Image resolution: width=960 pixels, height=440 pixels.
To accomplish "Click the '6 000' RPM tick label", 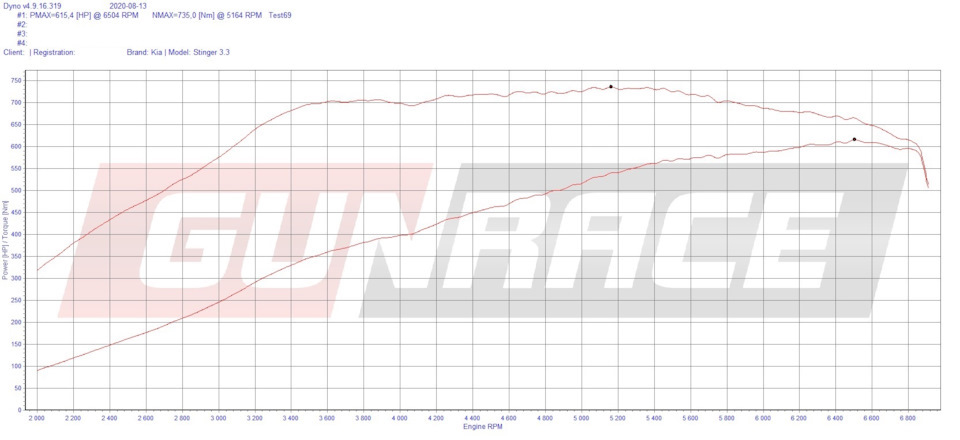I will [x=762, y=417].
